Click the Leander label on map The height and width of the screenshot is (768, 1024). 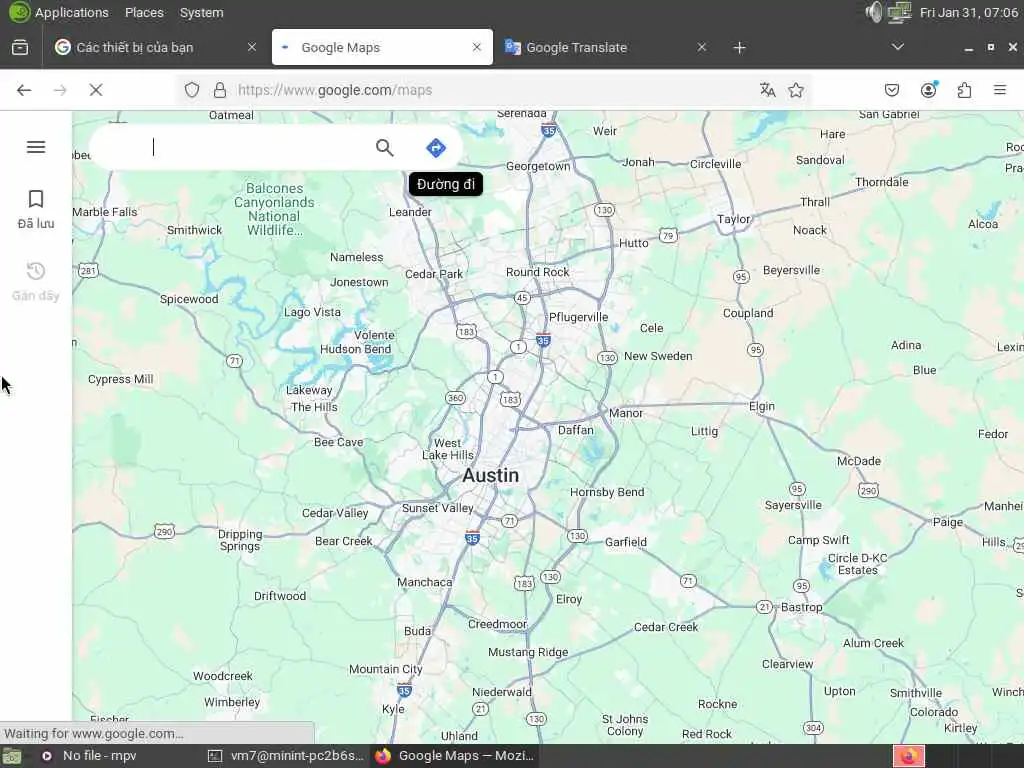(410, 212)
